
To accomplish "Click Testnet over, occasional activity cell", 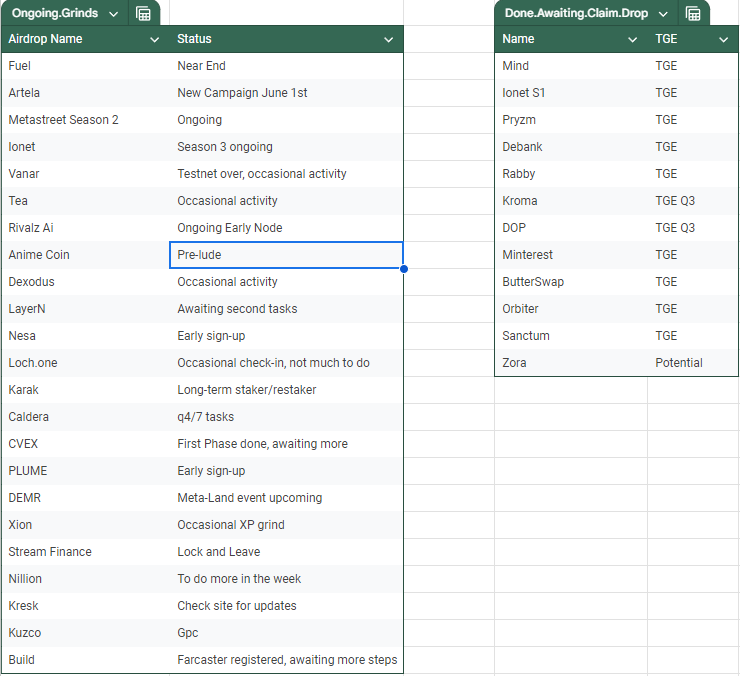I will [x=286, y=174].
